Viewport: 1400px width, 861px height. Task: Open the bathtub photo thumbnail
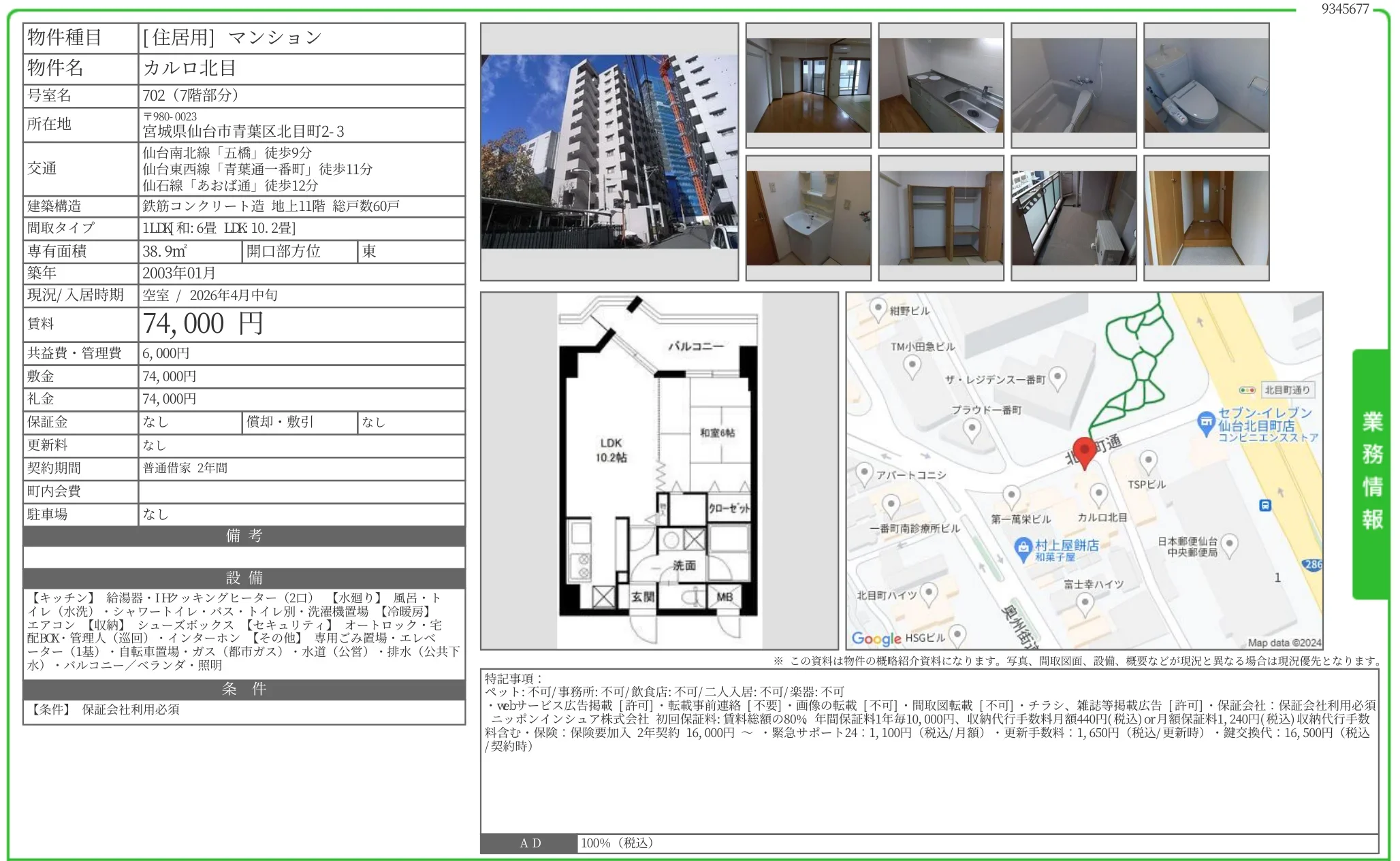[1073, 85]
